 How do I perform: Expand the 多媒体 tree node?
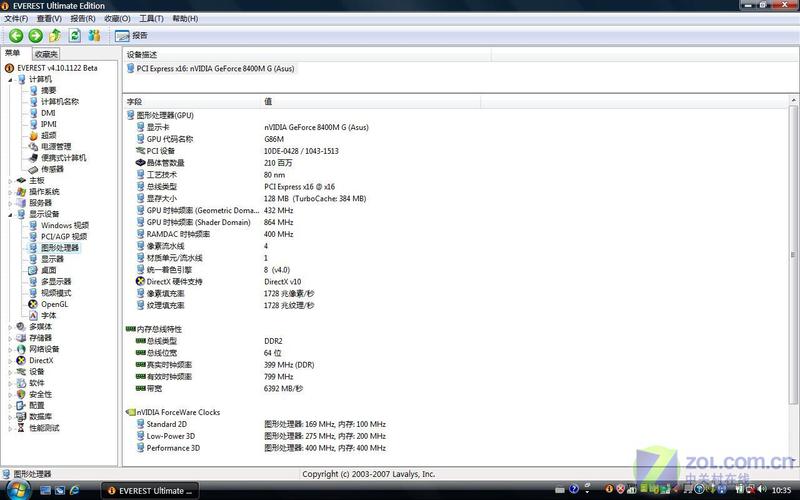coord(10,327)
